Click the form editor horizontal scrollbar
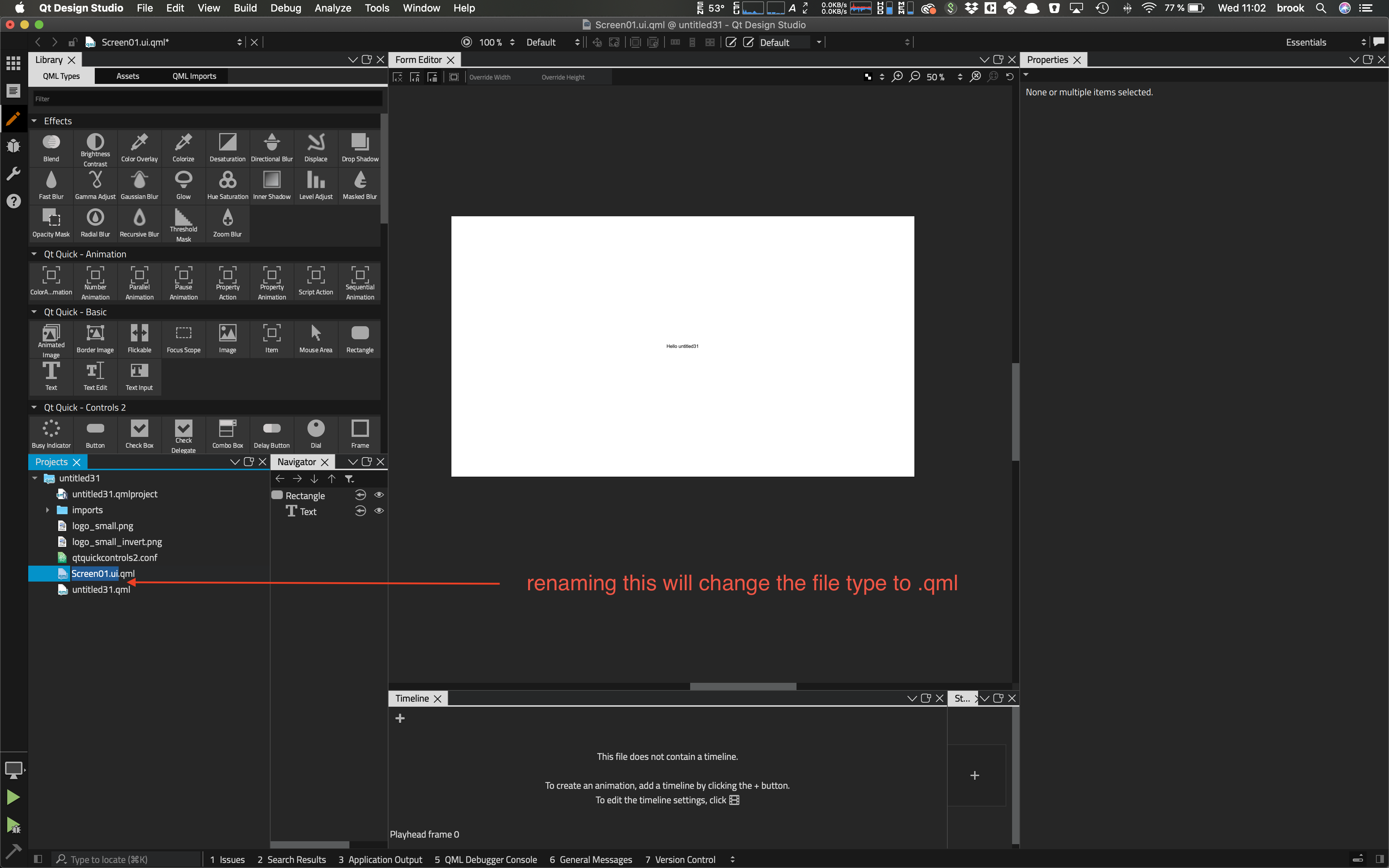This screenshot has height=868, width=1389. pyautogui.click(x=743, y=686)
